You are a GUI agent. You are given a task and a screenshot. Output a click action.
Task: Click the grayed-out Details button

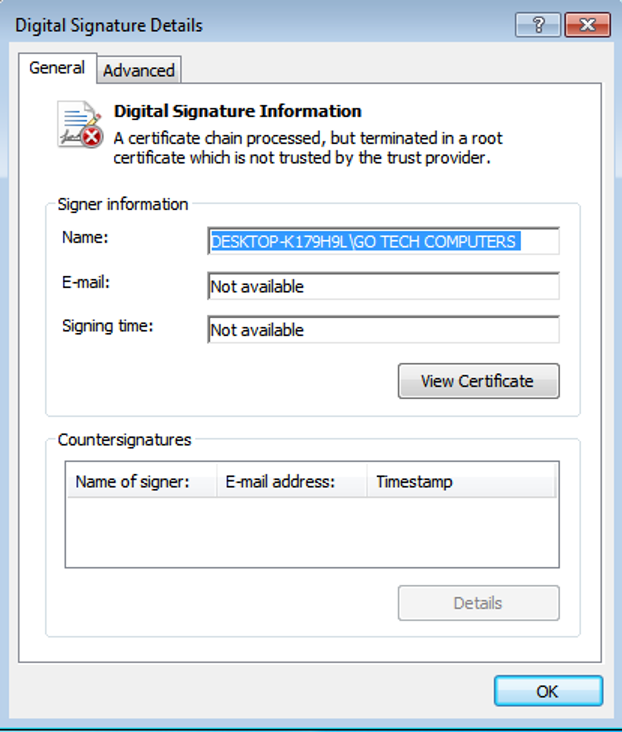pyautogui.click(x=478, y=603)
